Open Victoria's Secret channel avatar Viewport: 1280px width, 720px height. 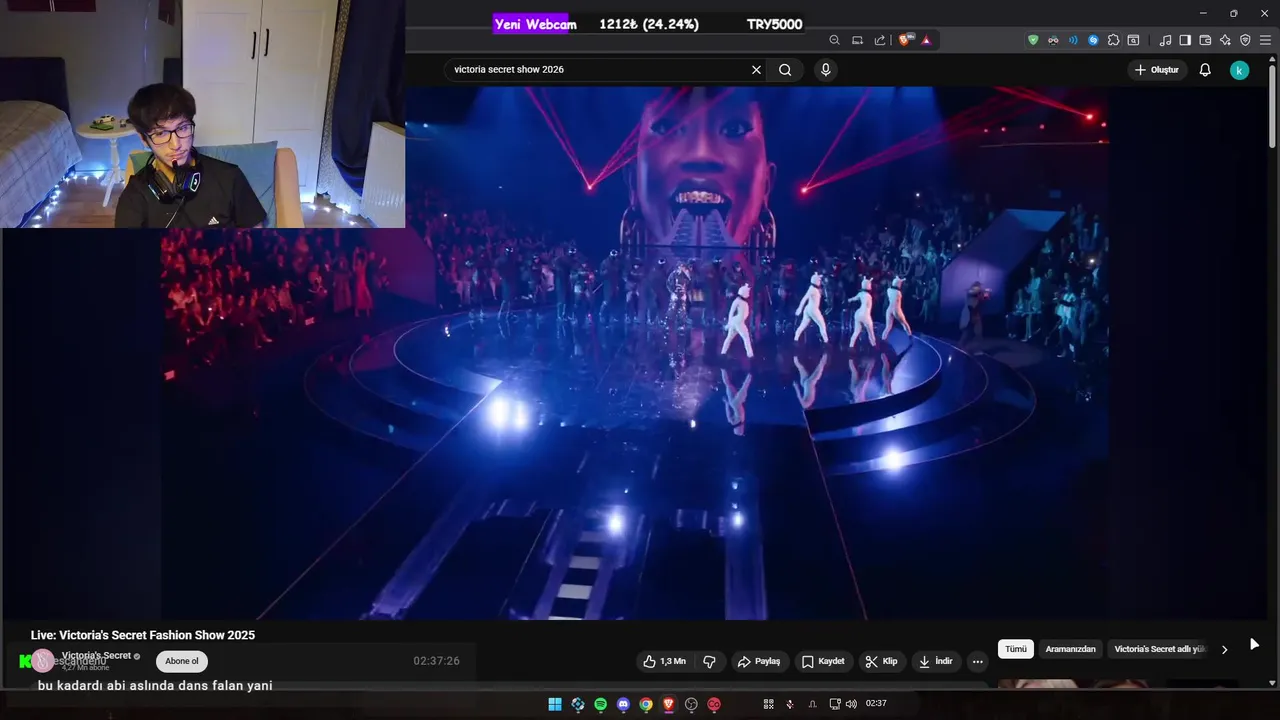coord(43,660)
